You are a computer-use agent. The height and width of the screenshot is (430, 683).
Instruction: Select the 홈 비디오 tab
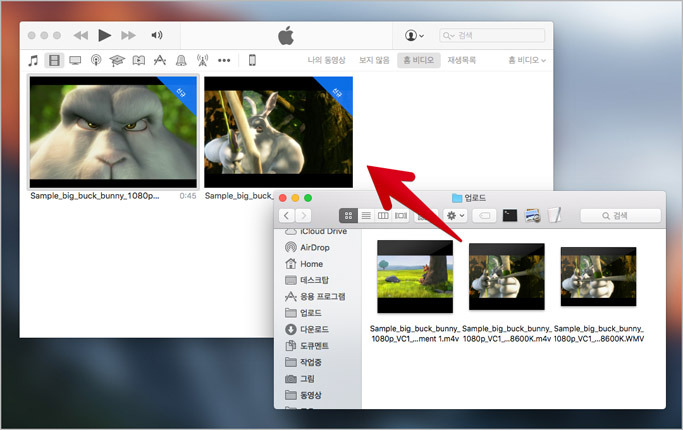click(419, 60)
